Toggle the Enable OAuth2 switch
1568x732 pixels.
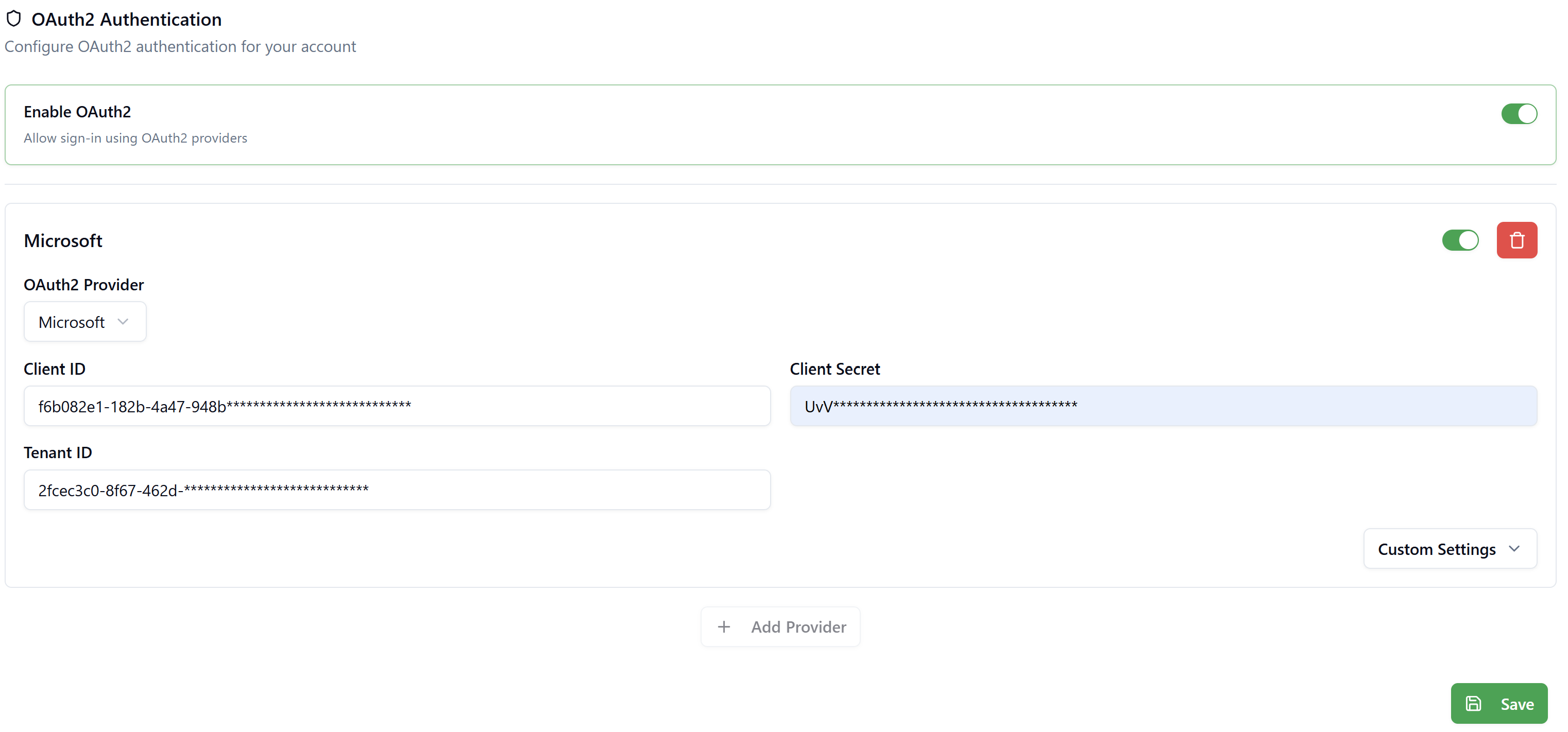1519,114
